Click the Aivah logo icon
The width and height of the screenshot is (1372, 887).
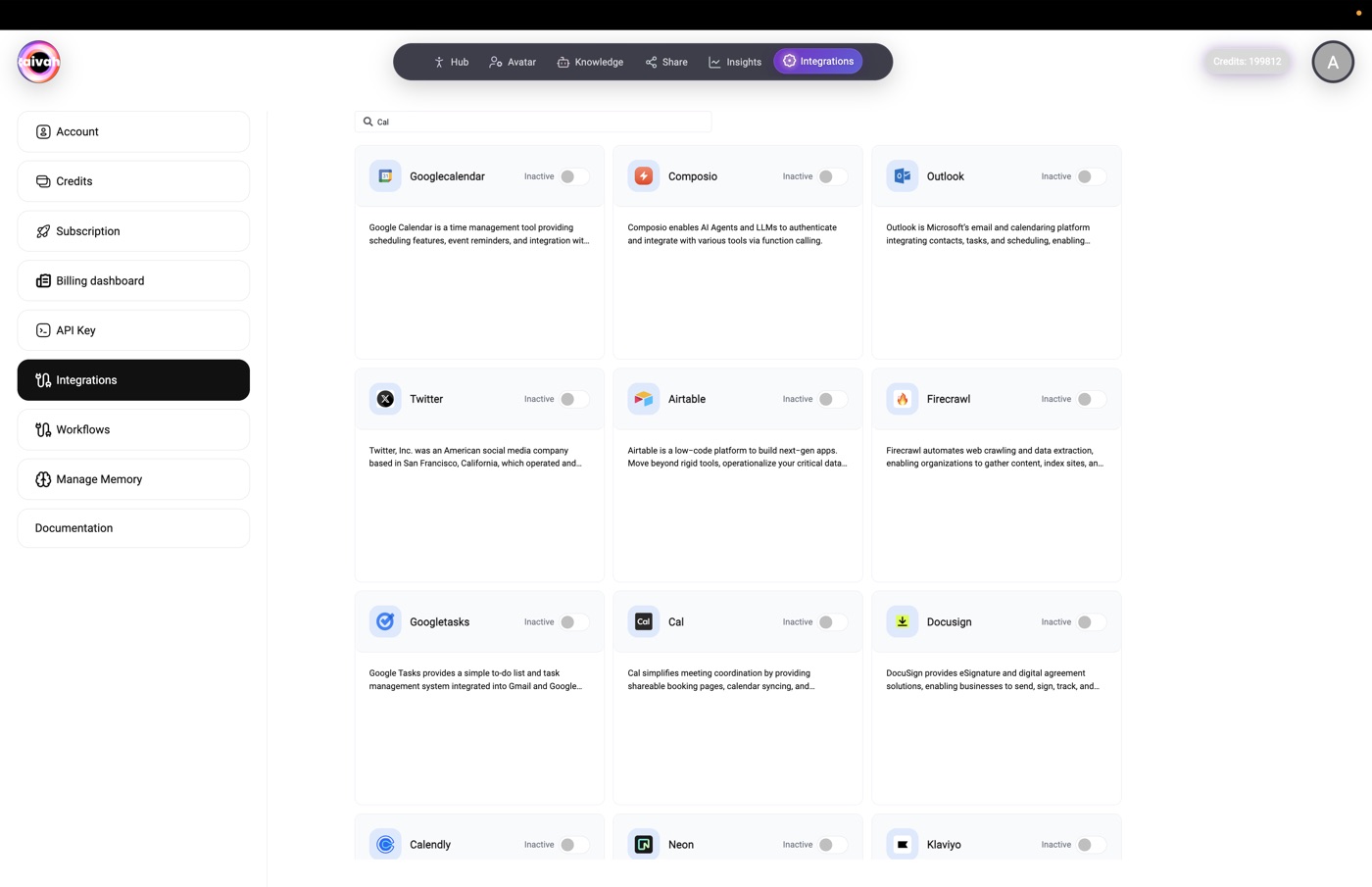(38, 62)
